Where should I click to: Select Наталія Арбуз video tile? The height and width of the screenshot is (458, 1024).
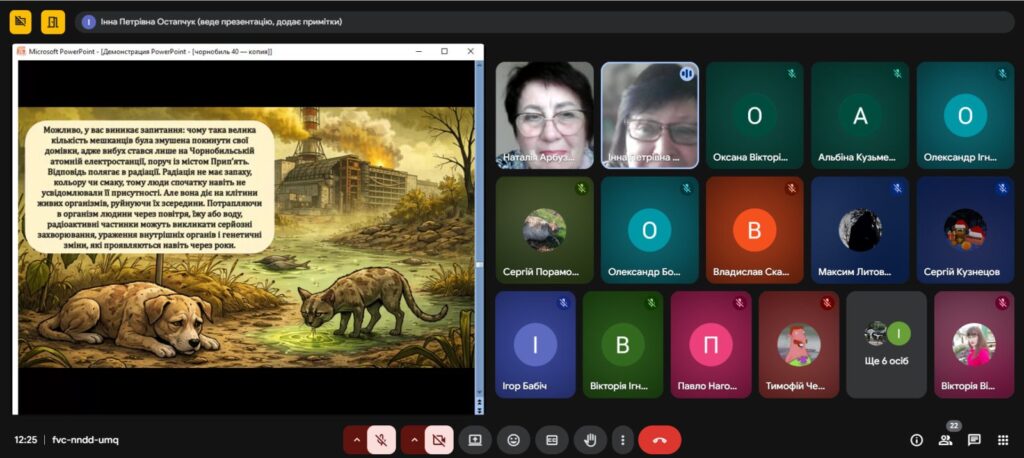(545, 115)
